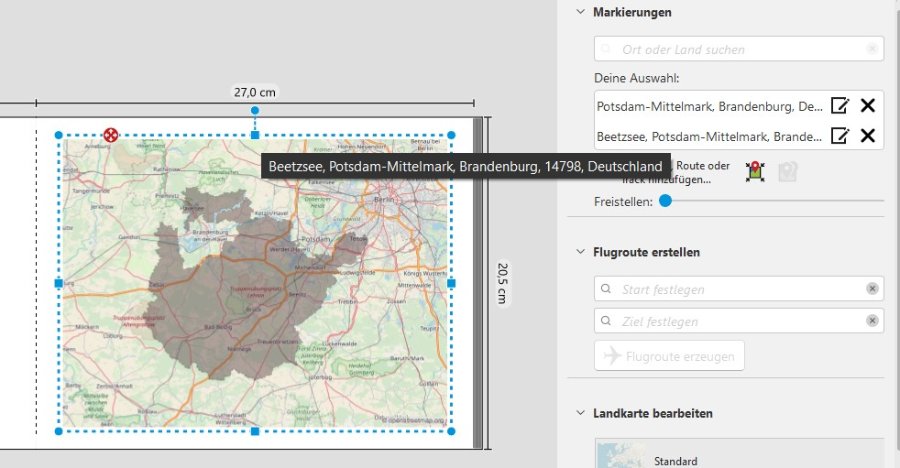Image resolution: width=900 pixels, height=468 pixels.
Task: Click the map pin add-marker icon
Action: pos(755,172)
